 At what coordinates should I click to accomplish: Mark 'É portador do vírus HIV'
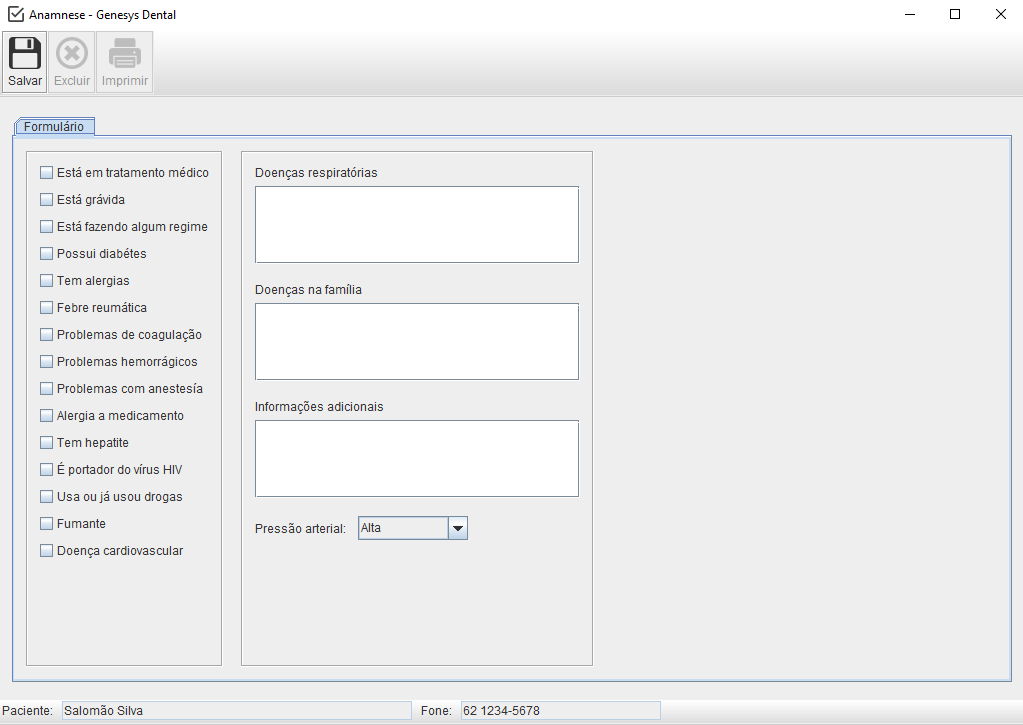tap(46, 470)
